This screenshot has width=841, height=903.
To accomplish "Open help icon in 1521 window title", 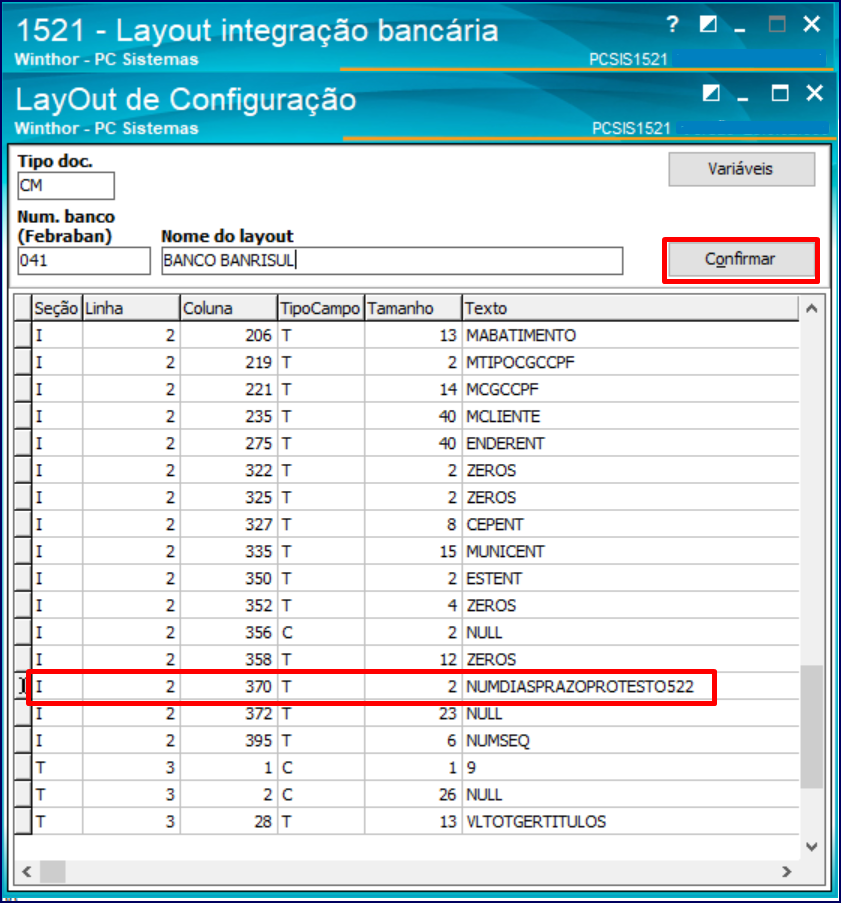I will coord(672,24).
